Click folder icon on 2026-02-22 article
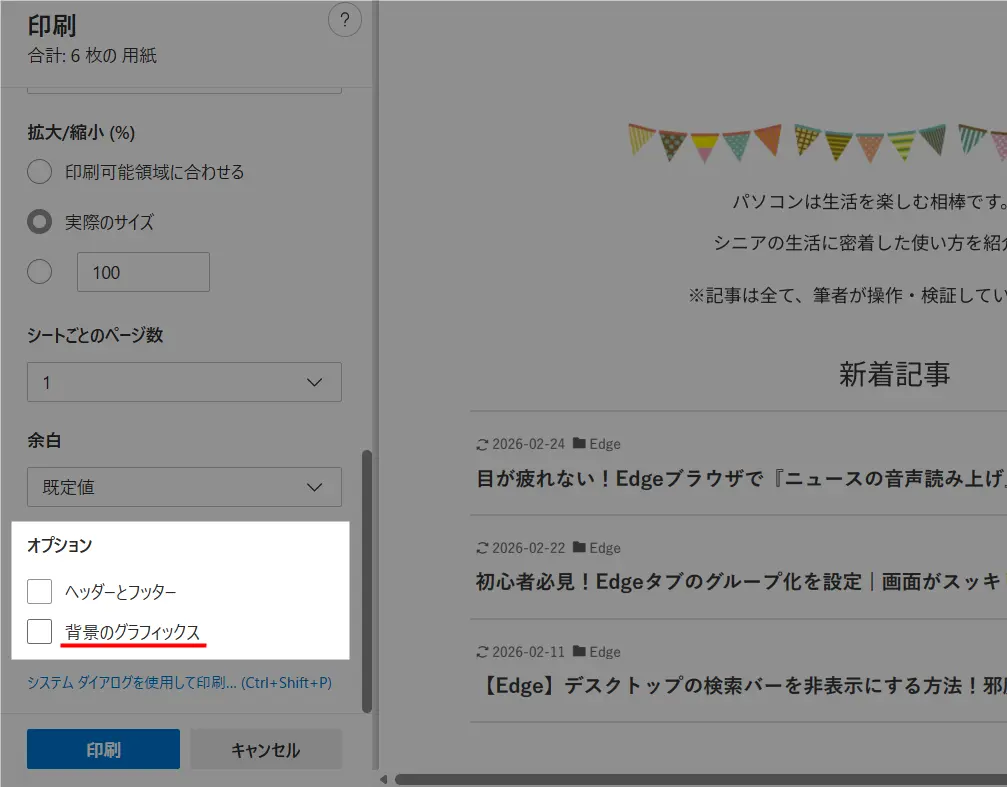 (x=579, y=548)
